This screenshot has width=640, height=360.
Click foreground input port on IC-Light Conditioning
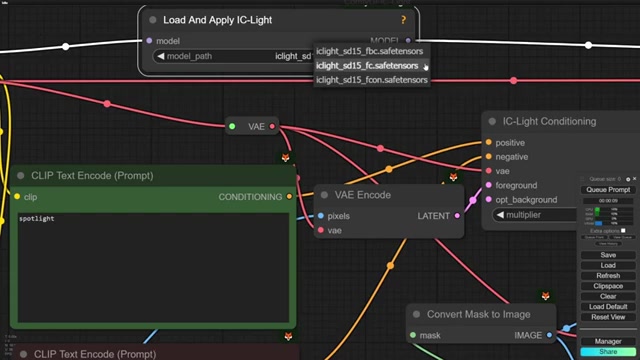[489, 185]
